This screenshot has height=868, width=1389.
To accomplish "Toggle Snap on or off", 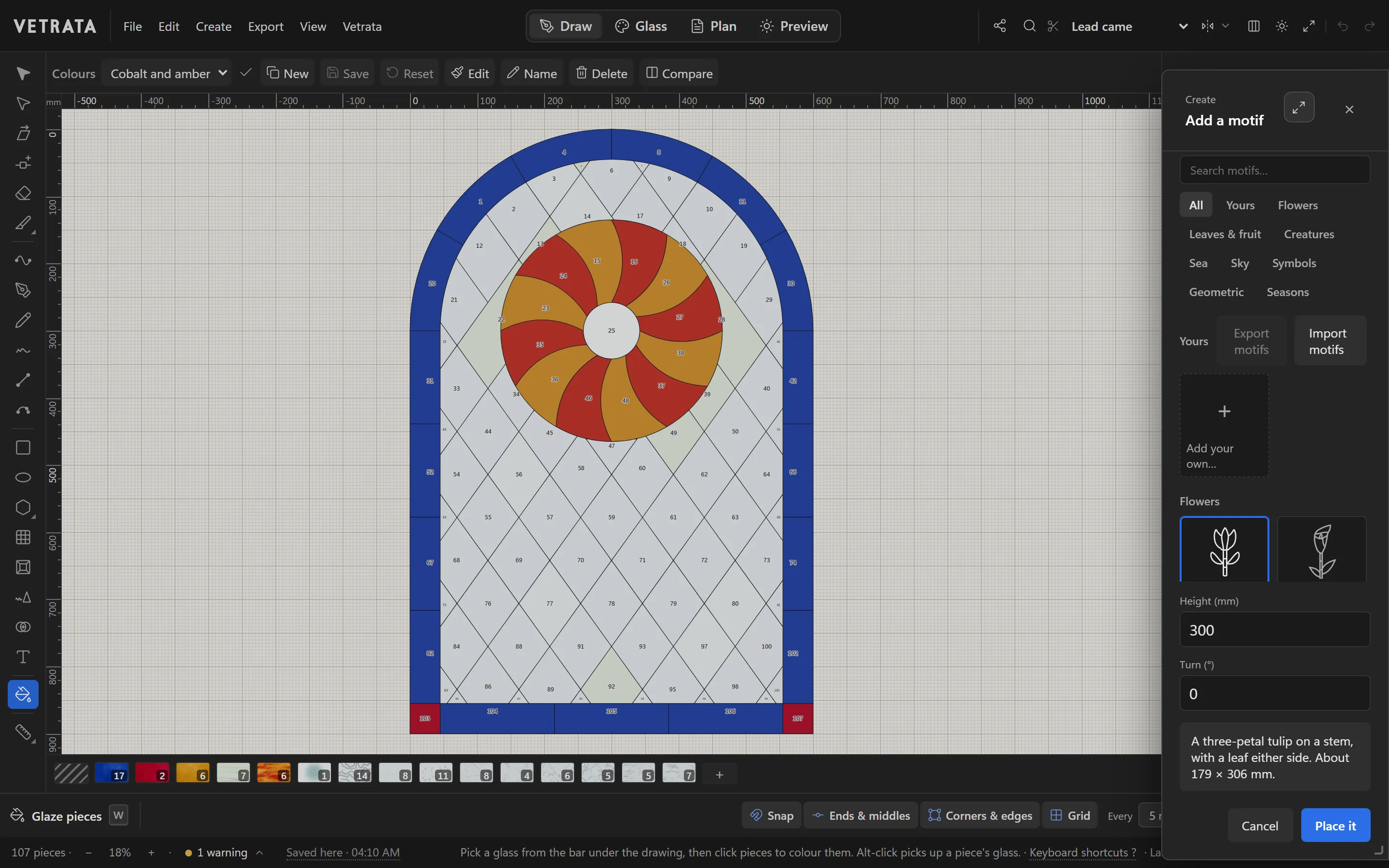I will pyautogui.click(x=772, y=815).
